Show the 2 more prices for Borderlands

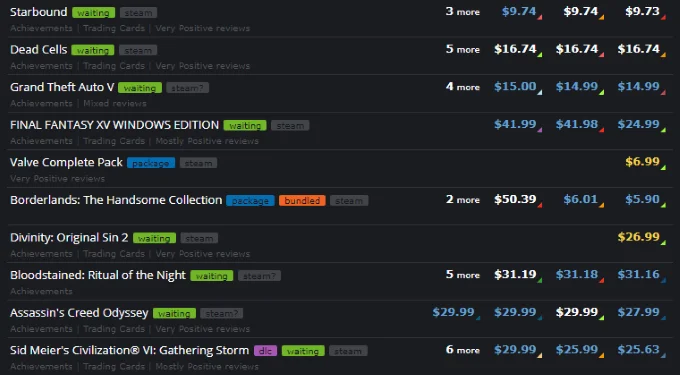pos(463,199)
